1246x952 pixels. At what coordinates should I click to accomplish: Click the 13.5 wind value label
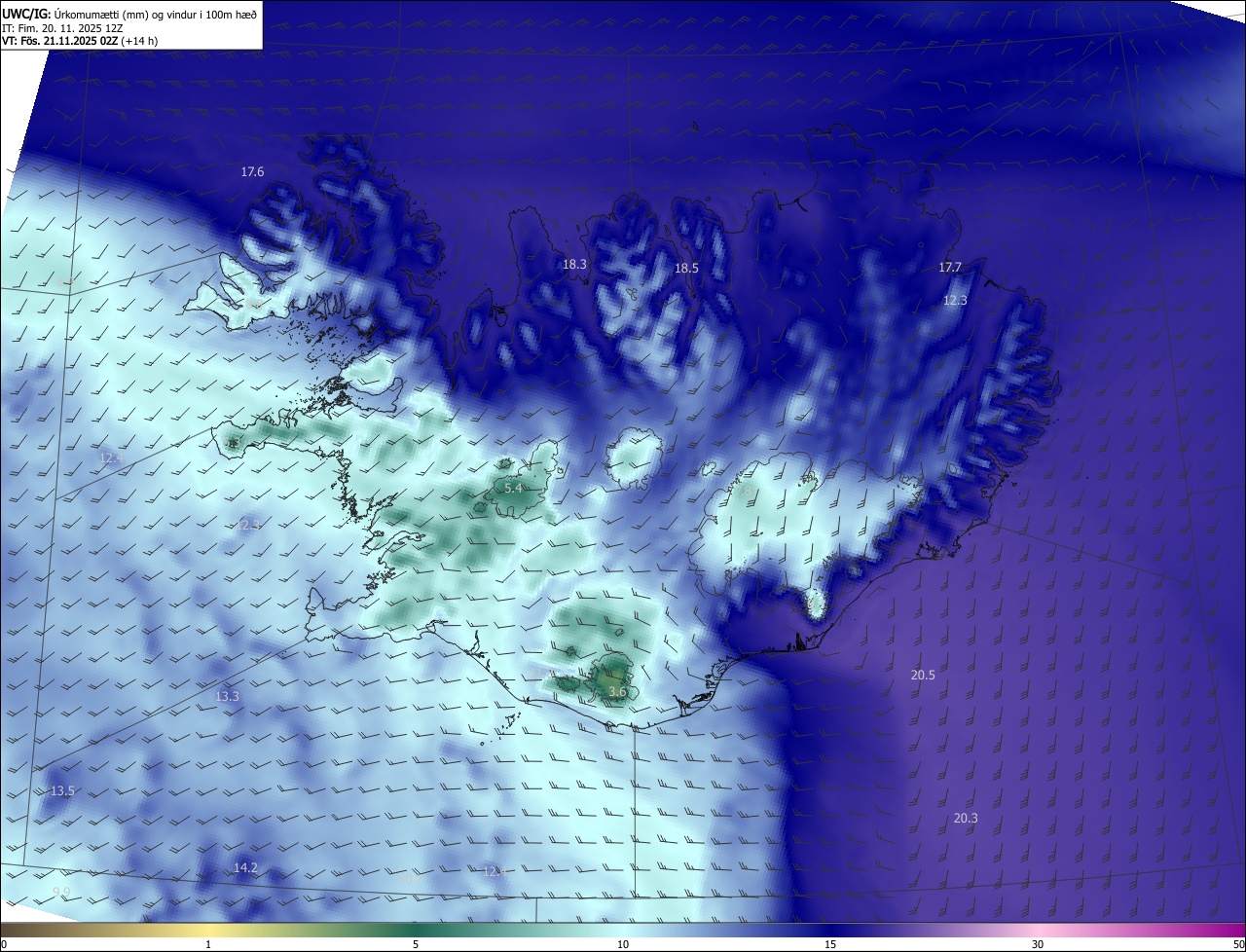pos(62,791)
